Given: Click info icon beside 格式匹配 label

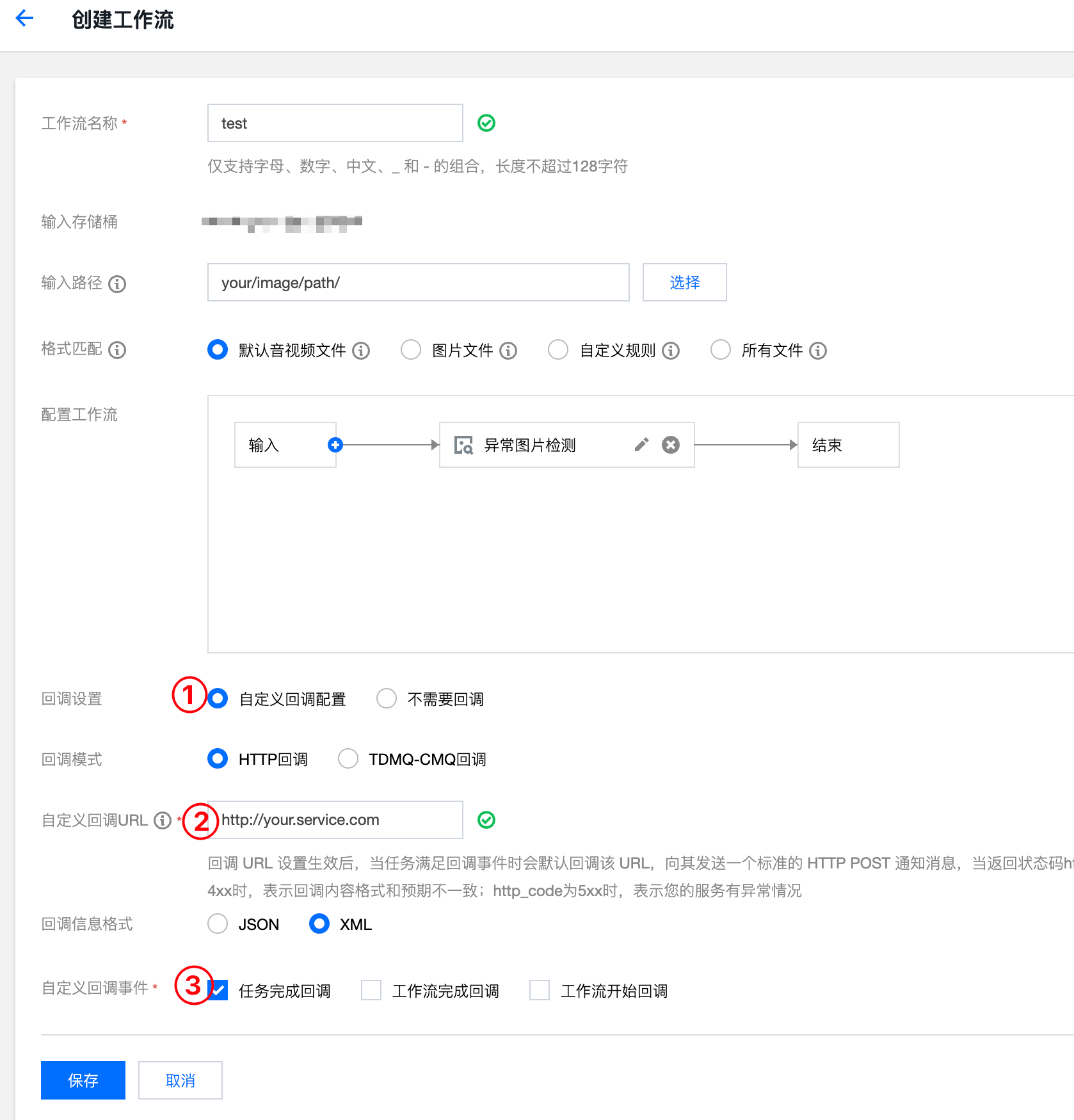Looking at the screenshot, I should click(x=117, y=350).
